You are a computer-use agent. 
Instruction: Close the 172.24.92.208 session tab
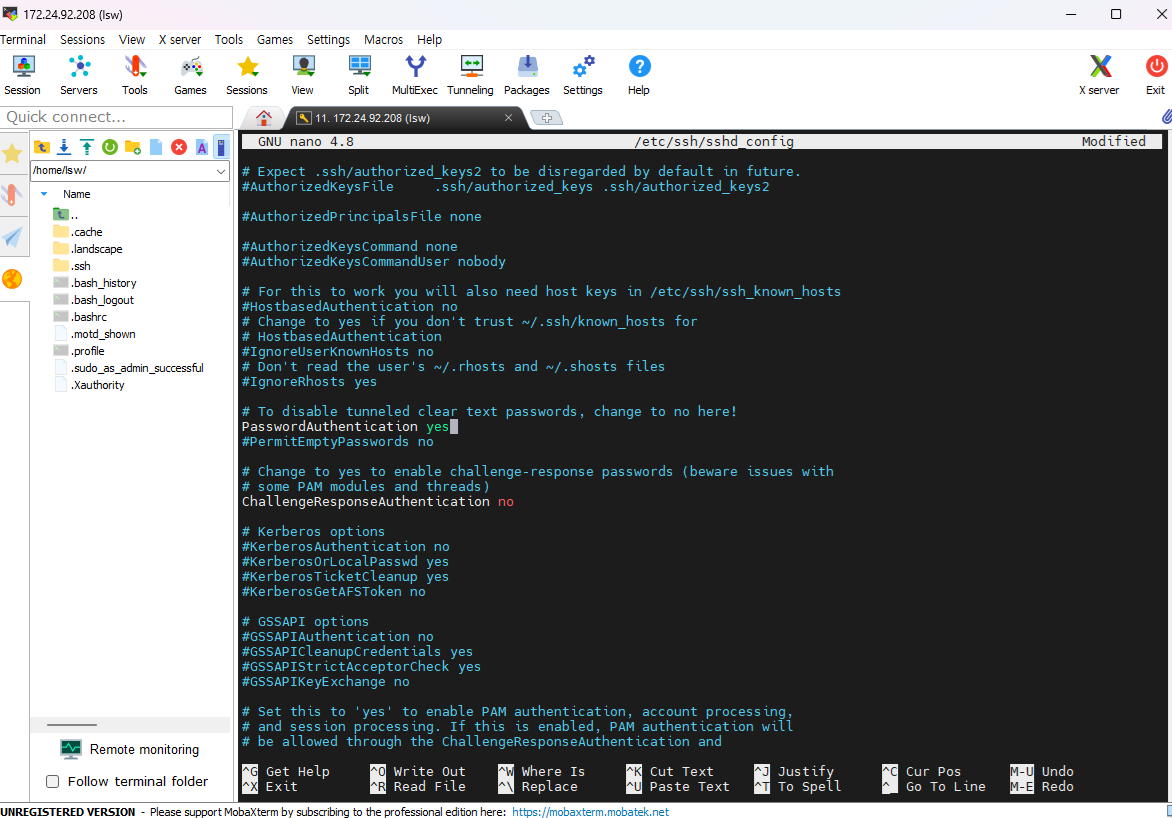[x=508, y=117]
